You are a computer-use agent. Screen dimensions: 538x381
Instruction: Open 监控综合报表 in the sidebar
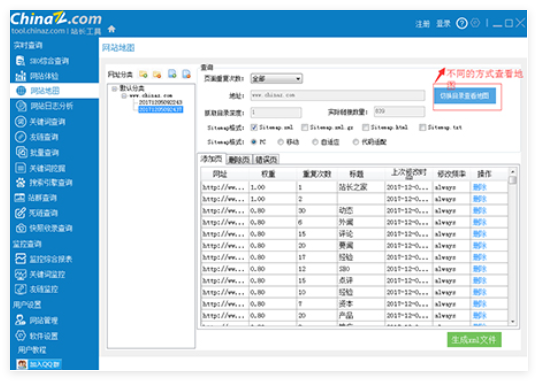(44, 259)
